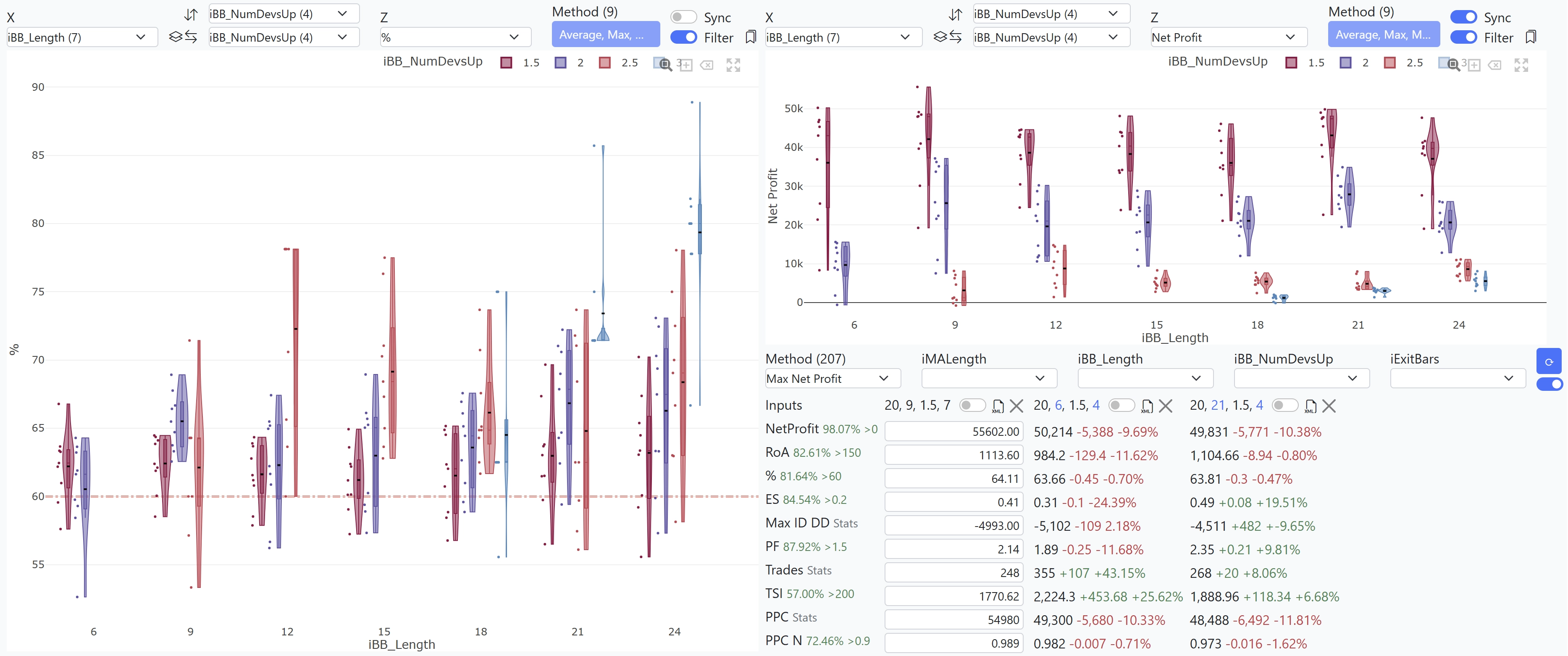Enable the Sync toggle in left panel
Viewport: 1568px width, 656px height.
[x=683, y=17]
